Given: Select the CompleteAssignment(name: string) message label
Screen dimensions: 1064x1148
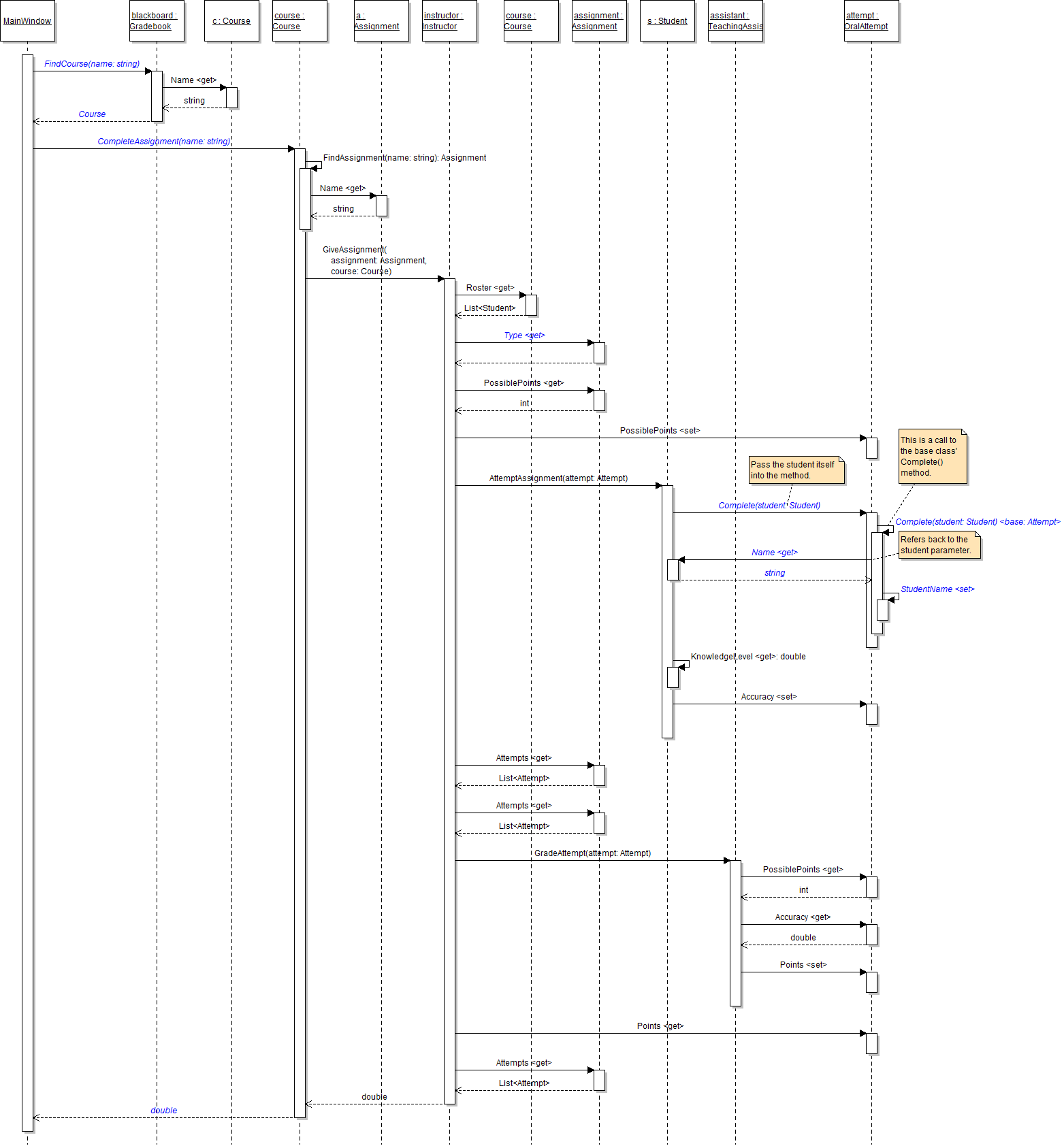Looking at the screenshot, I should point(164,142).
